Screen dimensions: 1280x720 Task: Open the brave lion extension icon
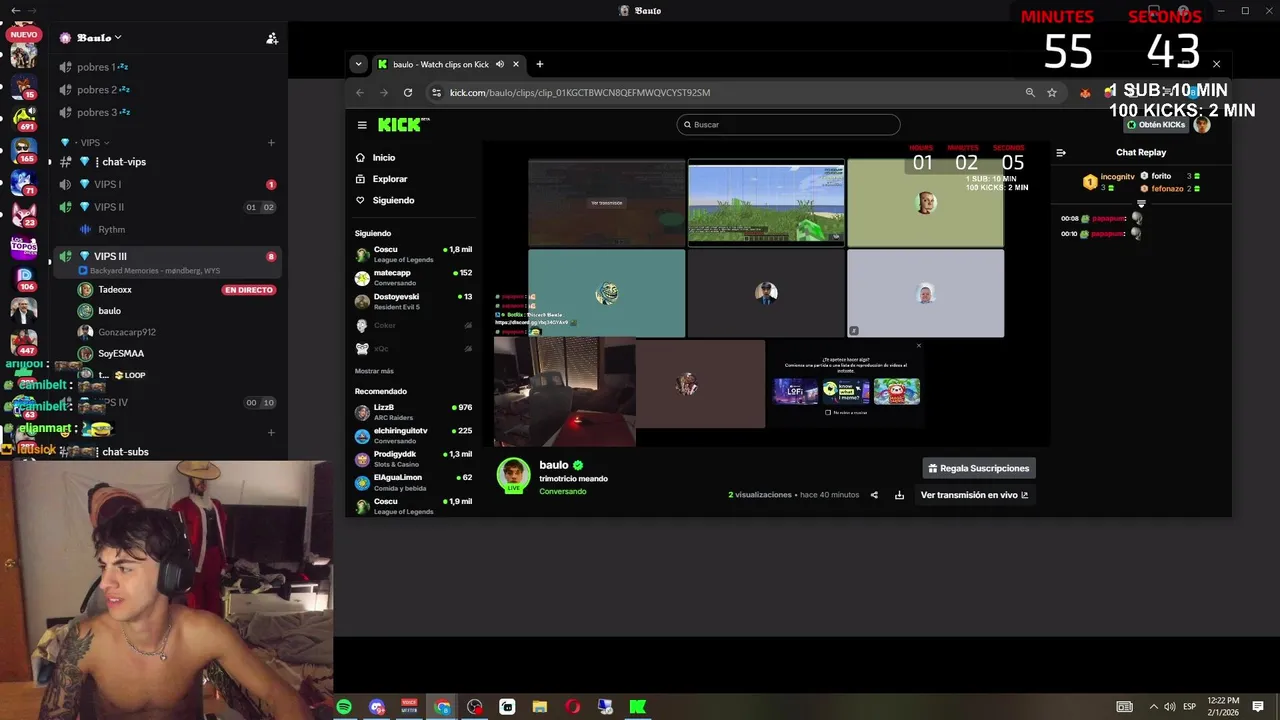tap(1085, 92)
